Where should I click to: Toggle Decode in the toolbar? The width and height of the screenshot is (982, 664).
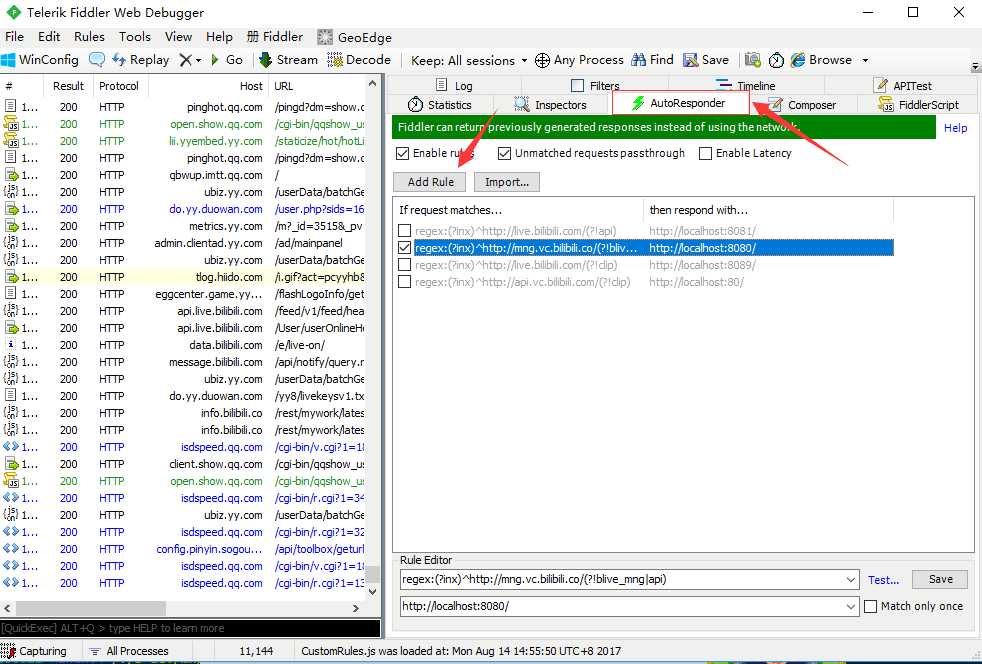[359, 60]
